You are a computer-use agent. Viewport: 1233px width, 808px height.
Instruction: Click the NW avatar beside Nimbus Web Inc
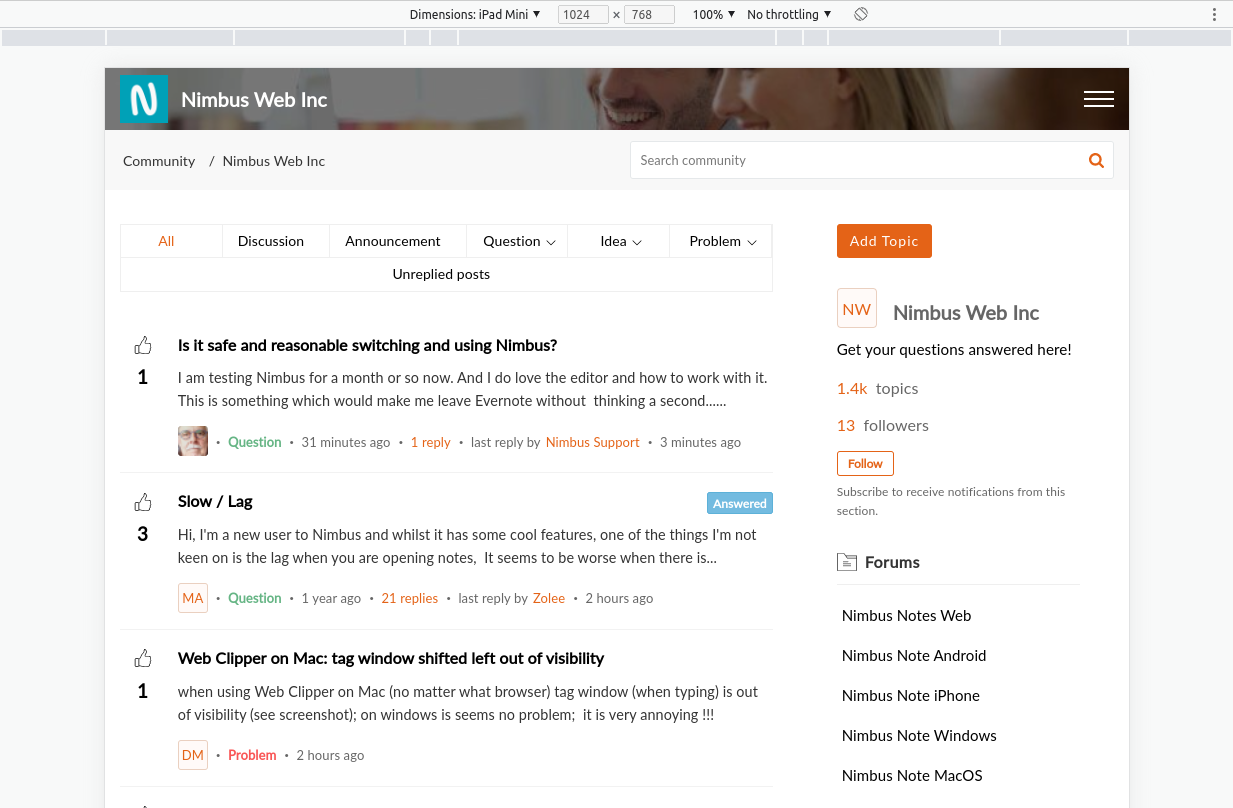pyautogui.click(x=857, y=309)
